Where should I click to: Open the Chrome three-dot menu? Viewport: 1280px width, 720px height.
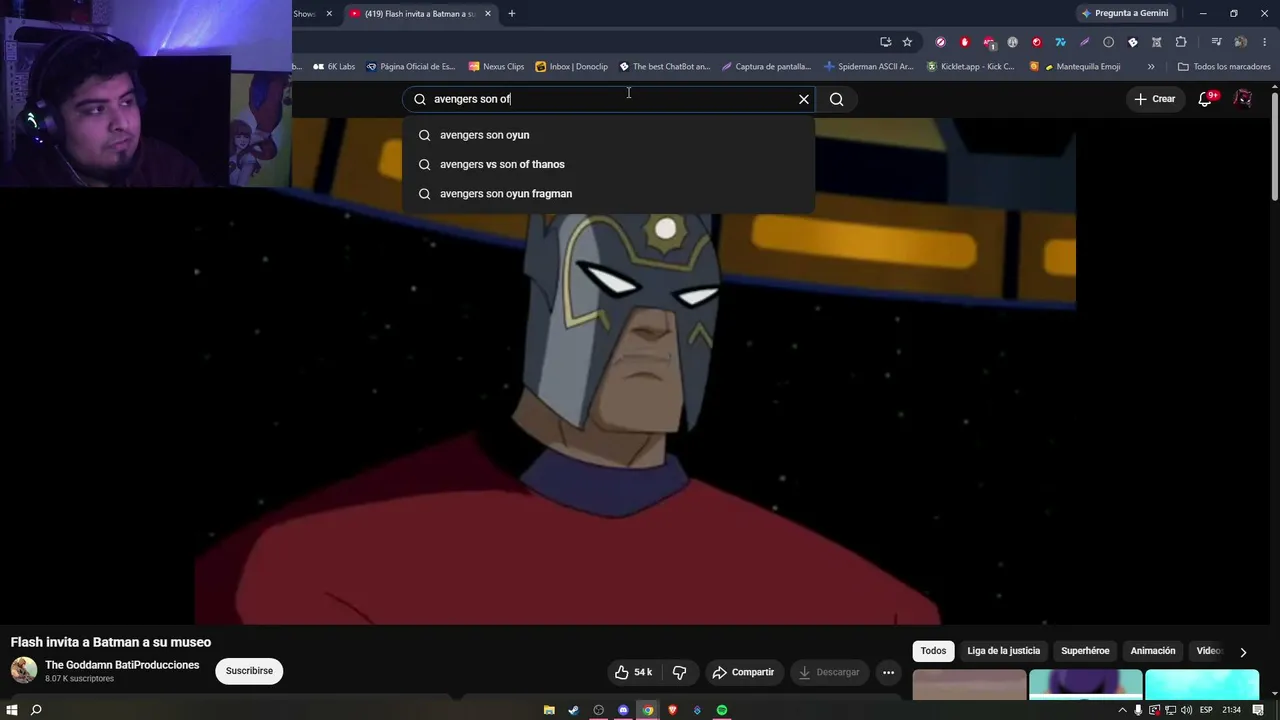click(1264, 42)
